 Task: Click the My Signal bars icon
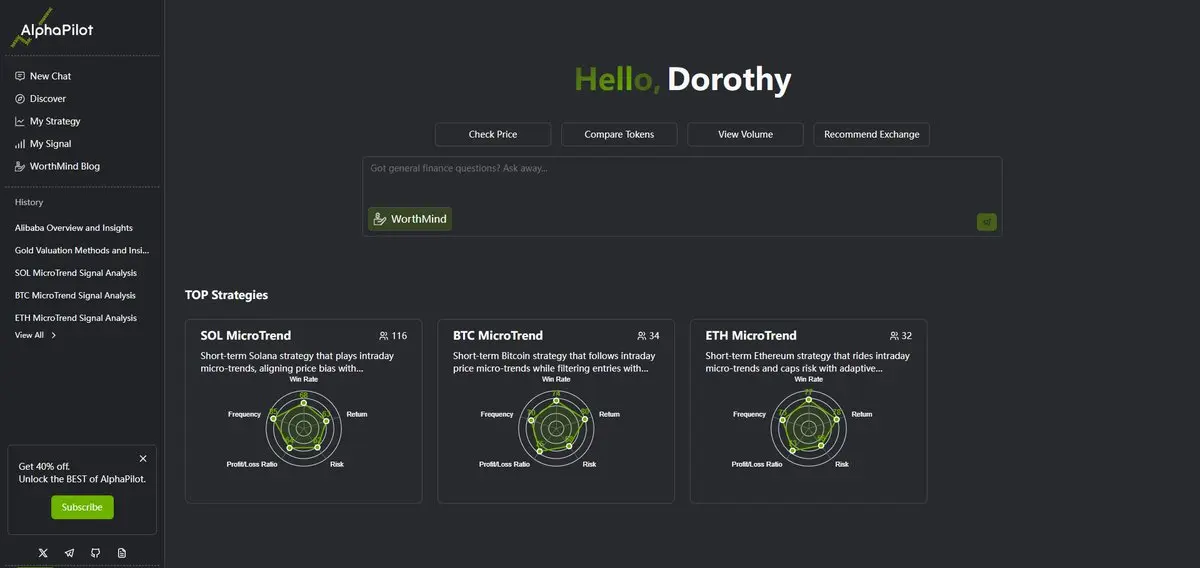click(x=20, y=144)
